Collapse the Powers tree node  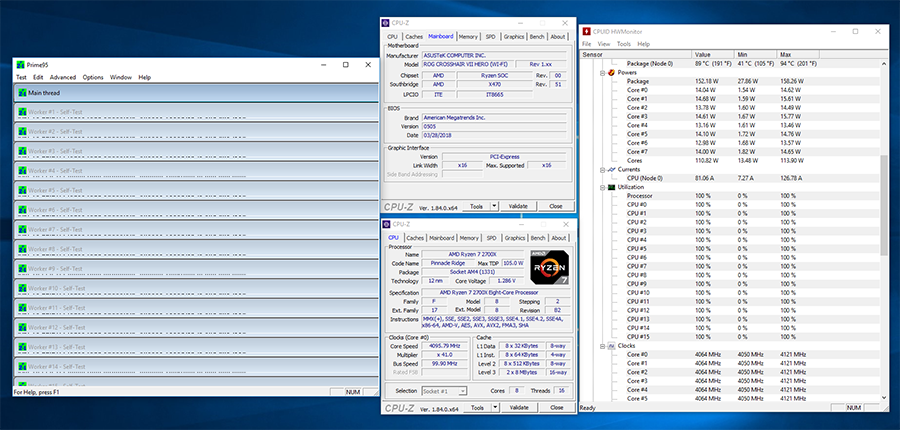click(603, 72)
